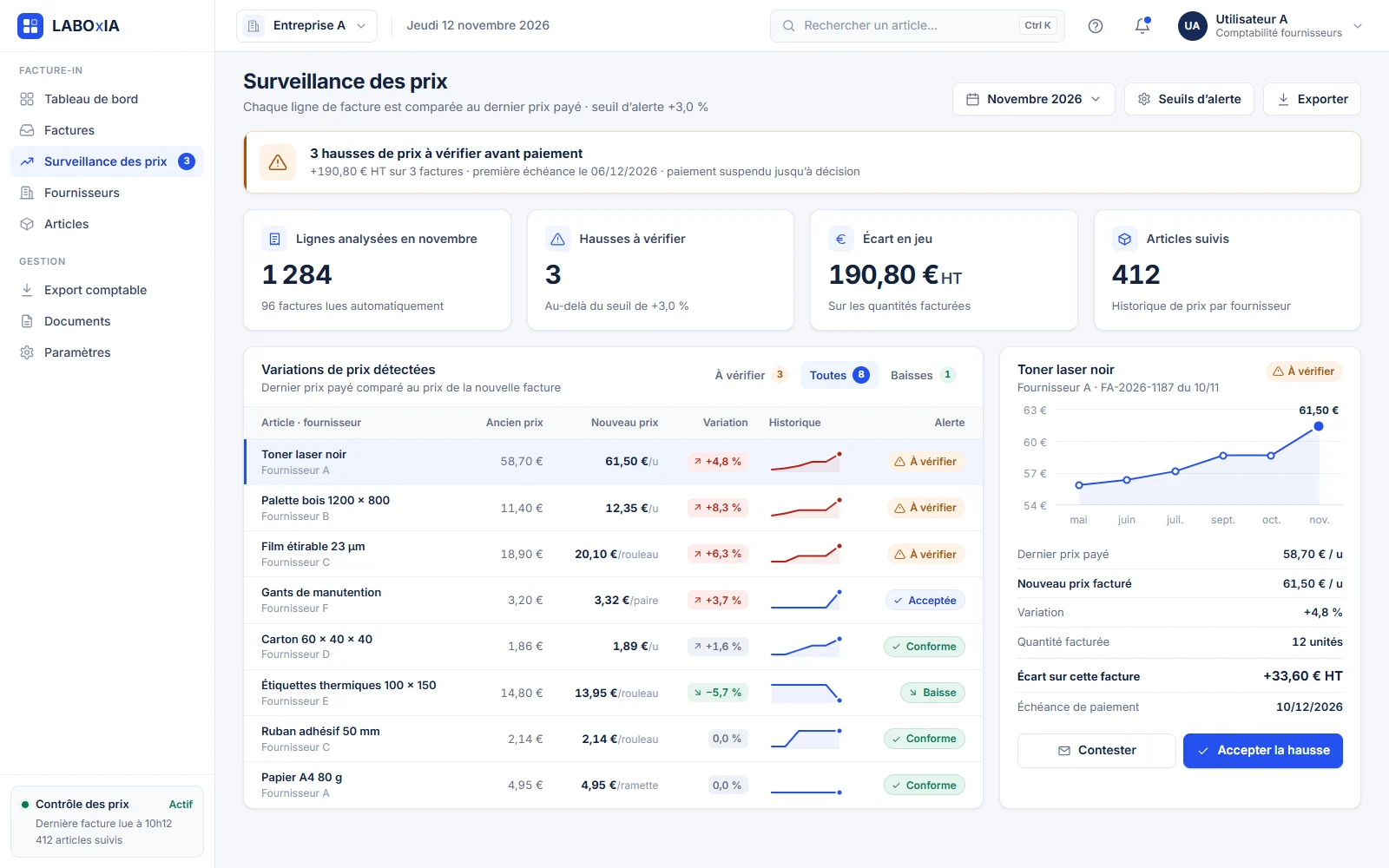This screenshot has height=868, width=1389.
Task: Click the Rechercher un article search field
Action: [x=918, y=26]
